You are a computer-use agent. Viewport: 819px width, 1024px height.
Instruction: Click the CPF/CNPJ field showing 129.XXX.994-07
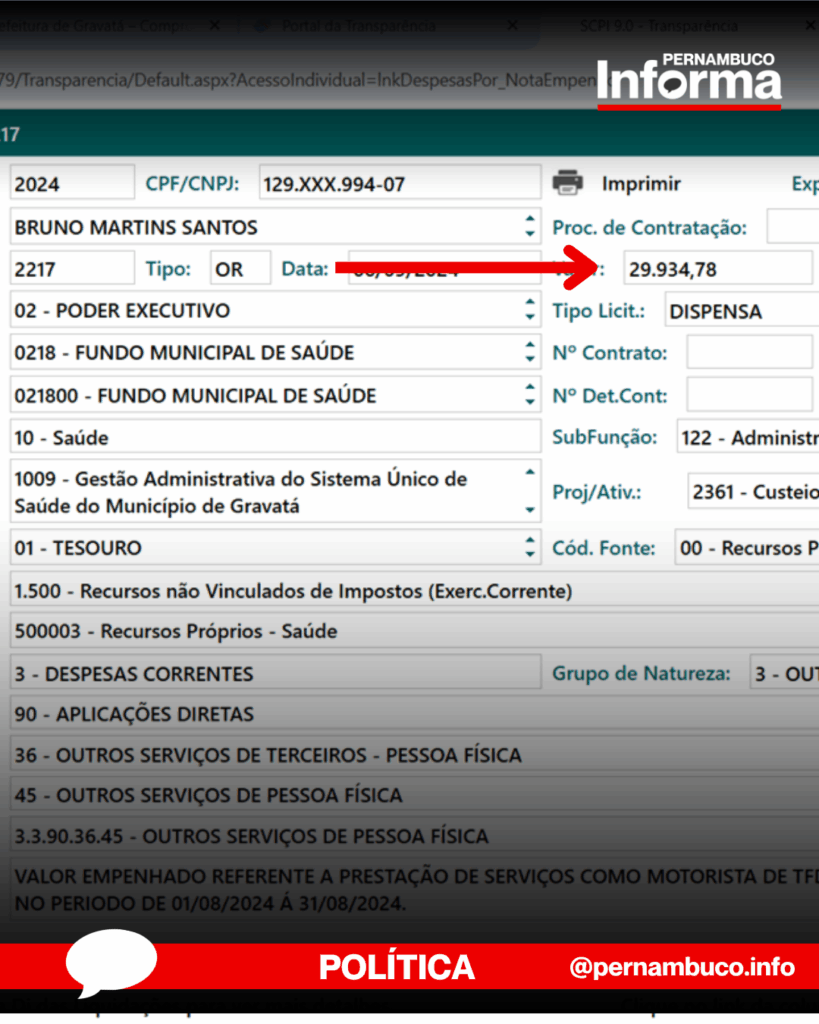pyautogui.click(x=398, y=184)
